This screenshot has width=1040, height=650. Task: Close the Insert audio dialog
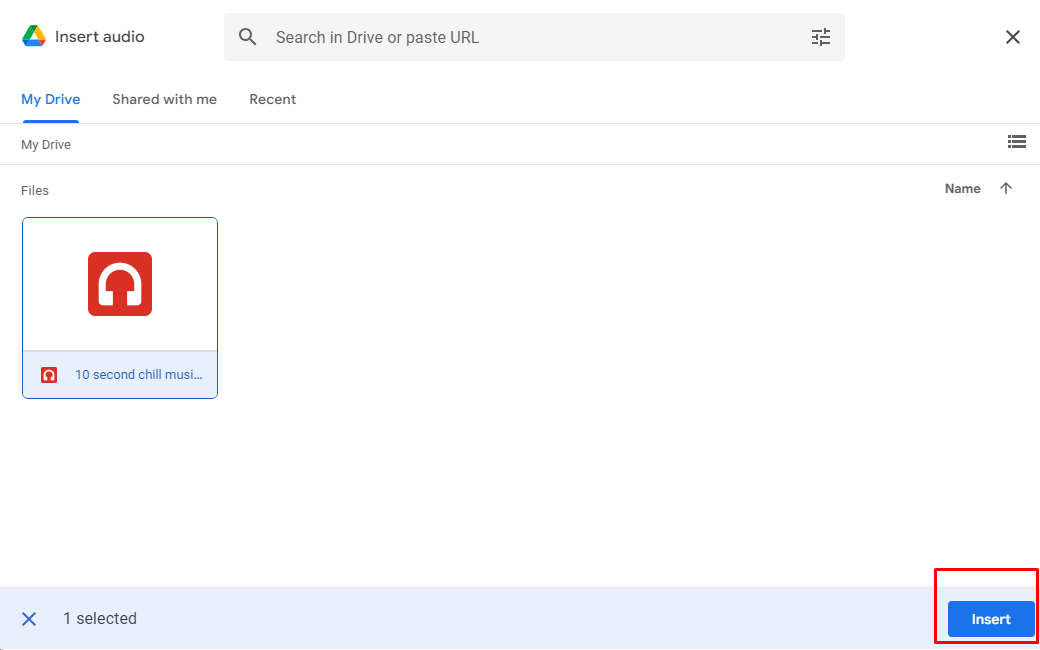pos(1012,37)
